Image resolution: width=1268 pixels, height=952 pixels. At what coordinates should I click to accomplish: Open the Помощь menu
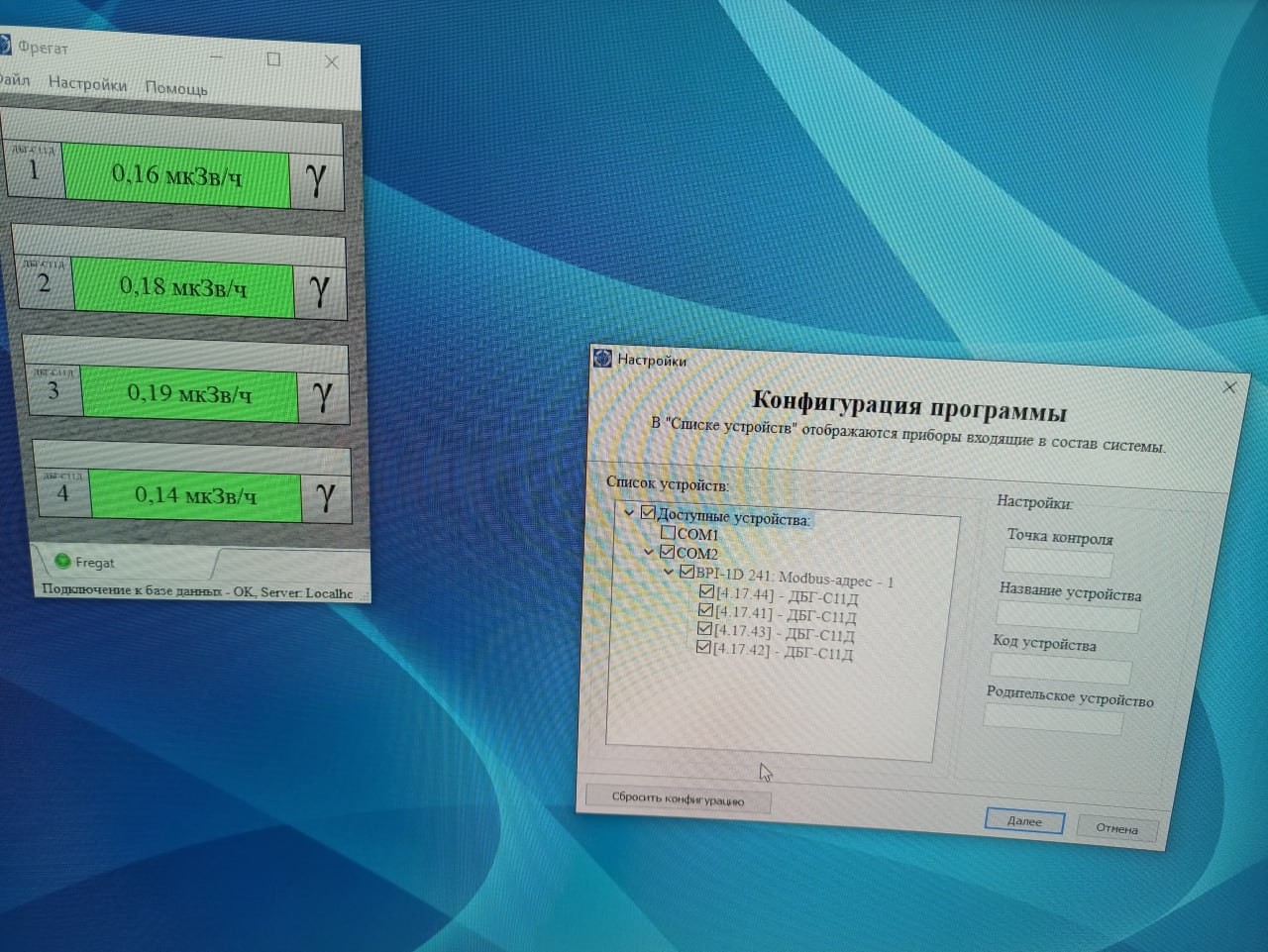coord(176,88)
